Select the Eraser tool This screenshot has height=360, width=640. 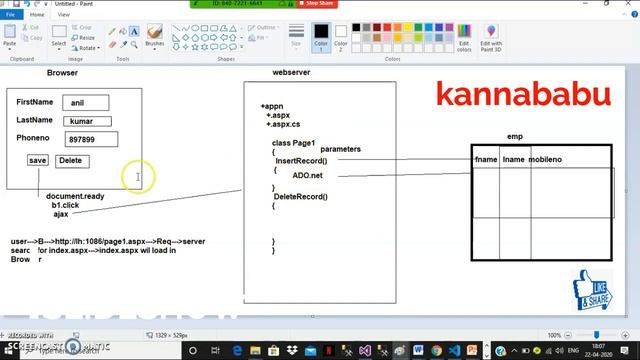pyautogui.click(x=112, y=44)
